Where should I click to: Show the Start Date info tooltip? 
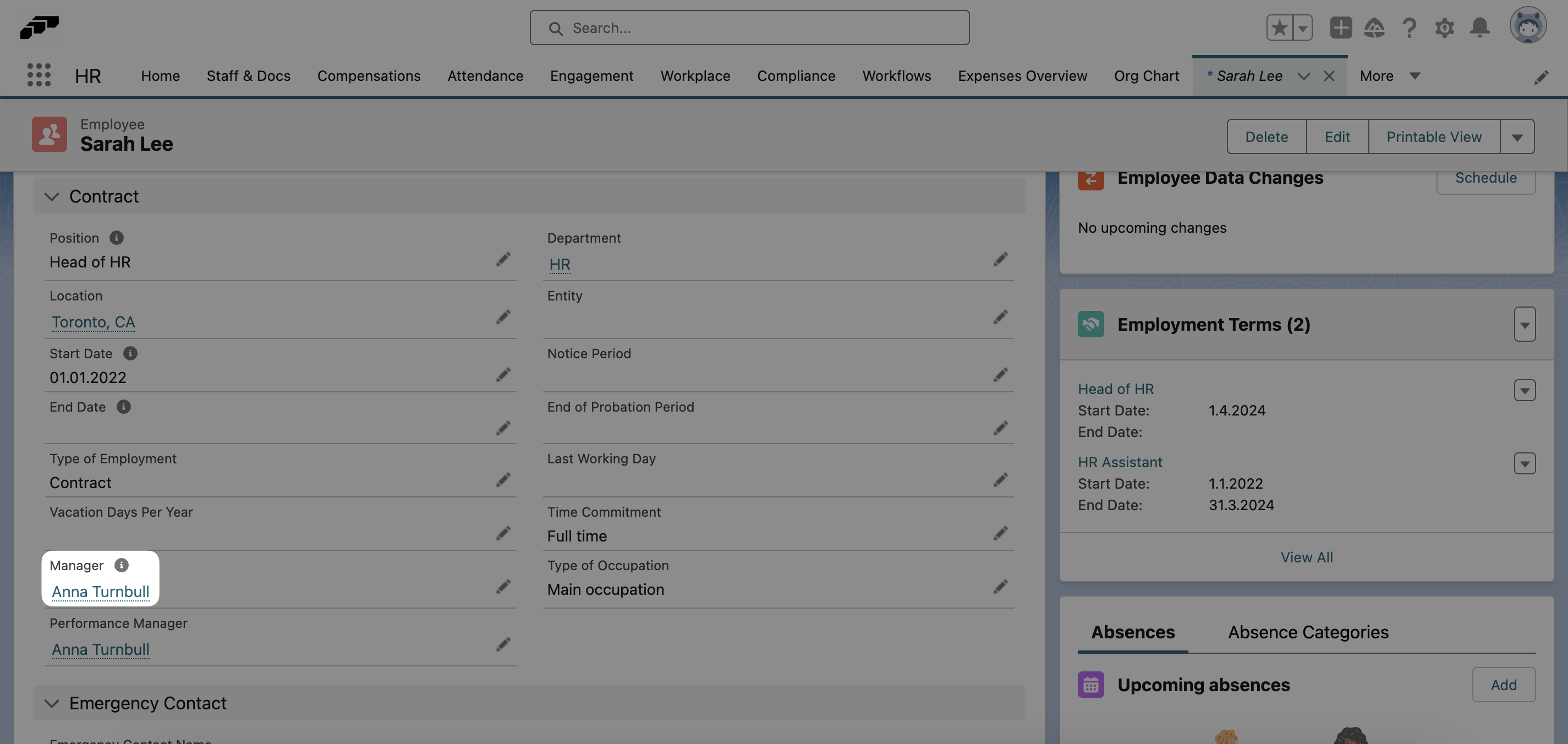131,353
